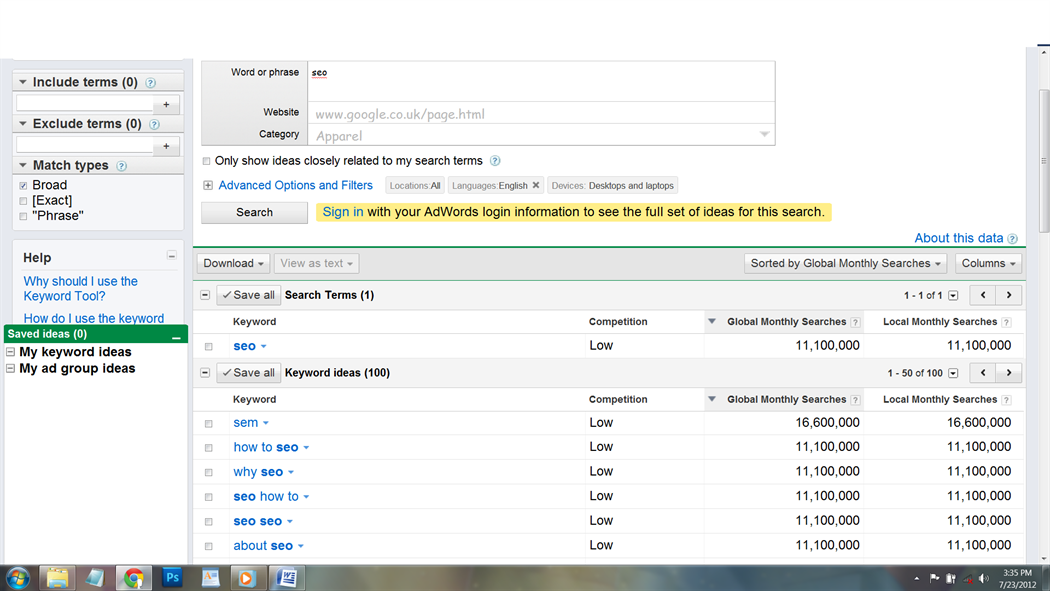This screenshot has height=591, width=1050.
Task: Check the "Phrase" match type
Action: (23, 216)
